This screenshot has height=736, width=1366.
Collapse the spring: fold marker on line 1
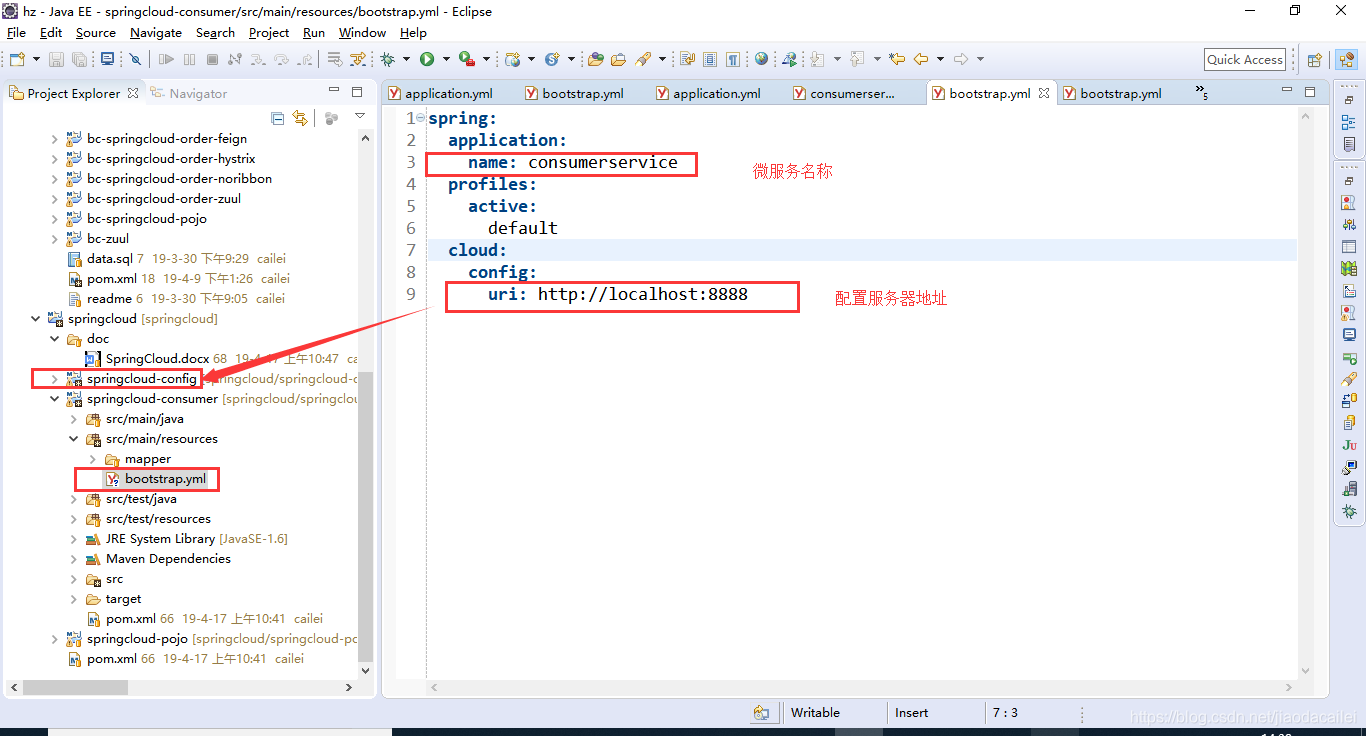click(x=420, y=118)
